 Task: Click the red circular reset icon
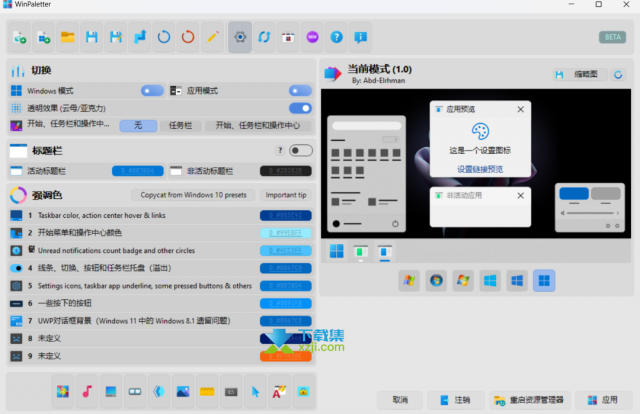coord(188,38)
